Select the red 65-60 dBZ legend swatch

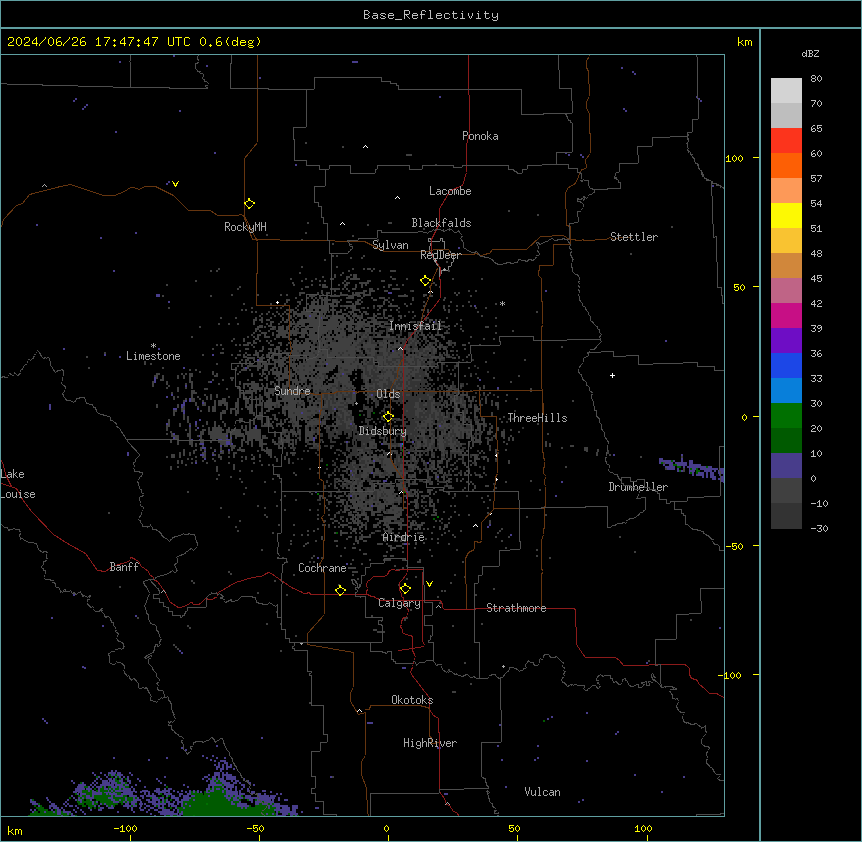(x=786, y=141)
